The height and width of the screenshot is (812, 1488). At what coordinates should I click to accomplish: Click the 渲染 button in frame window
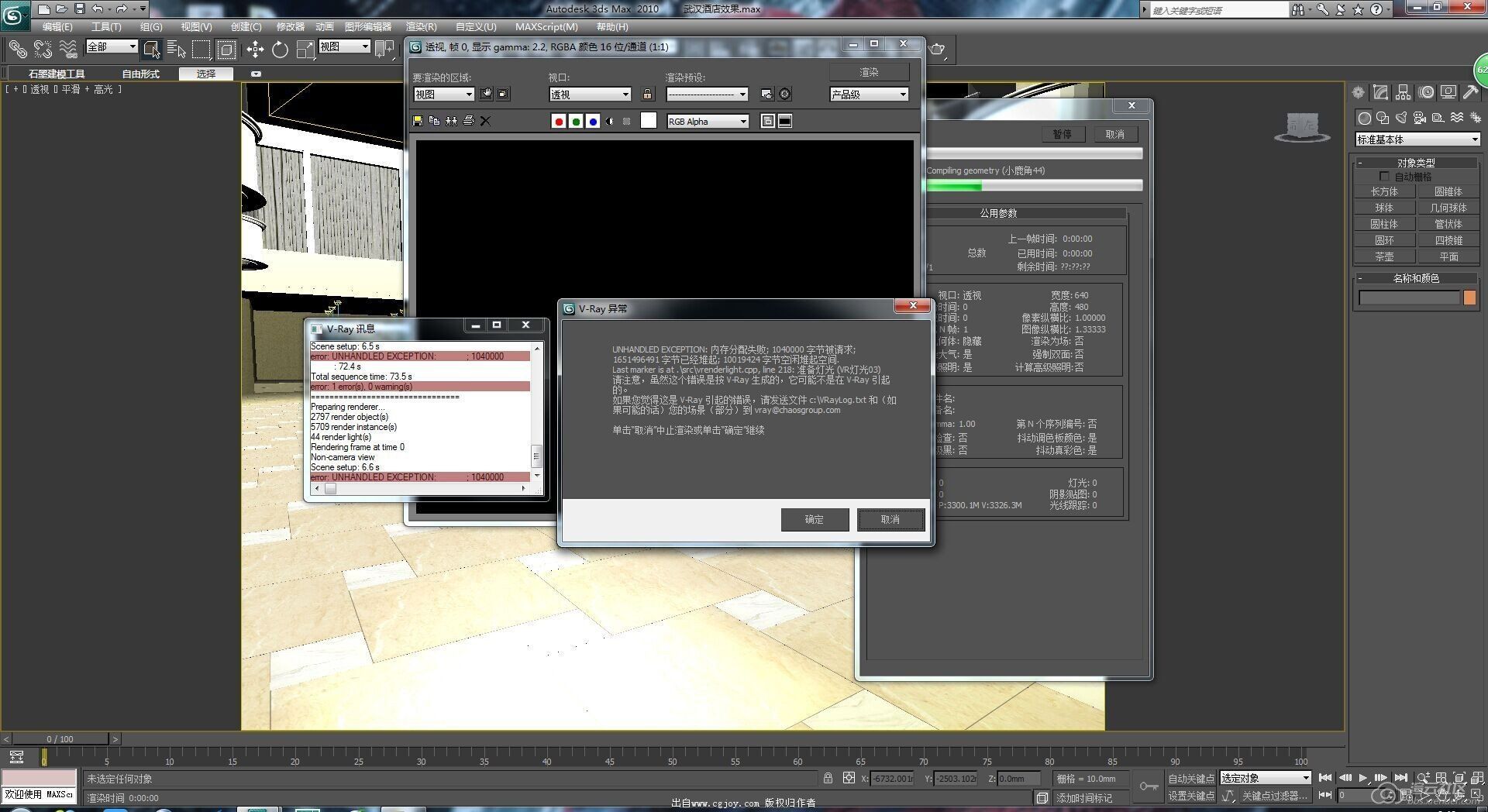click(x=869, y=72)
